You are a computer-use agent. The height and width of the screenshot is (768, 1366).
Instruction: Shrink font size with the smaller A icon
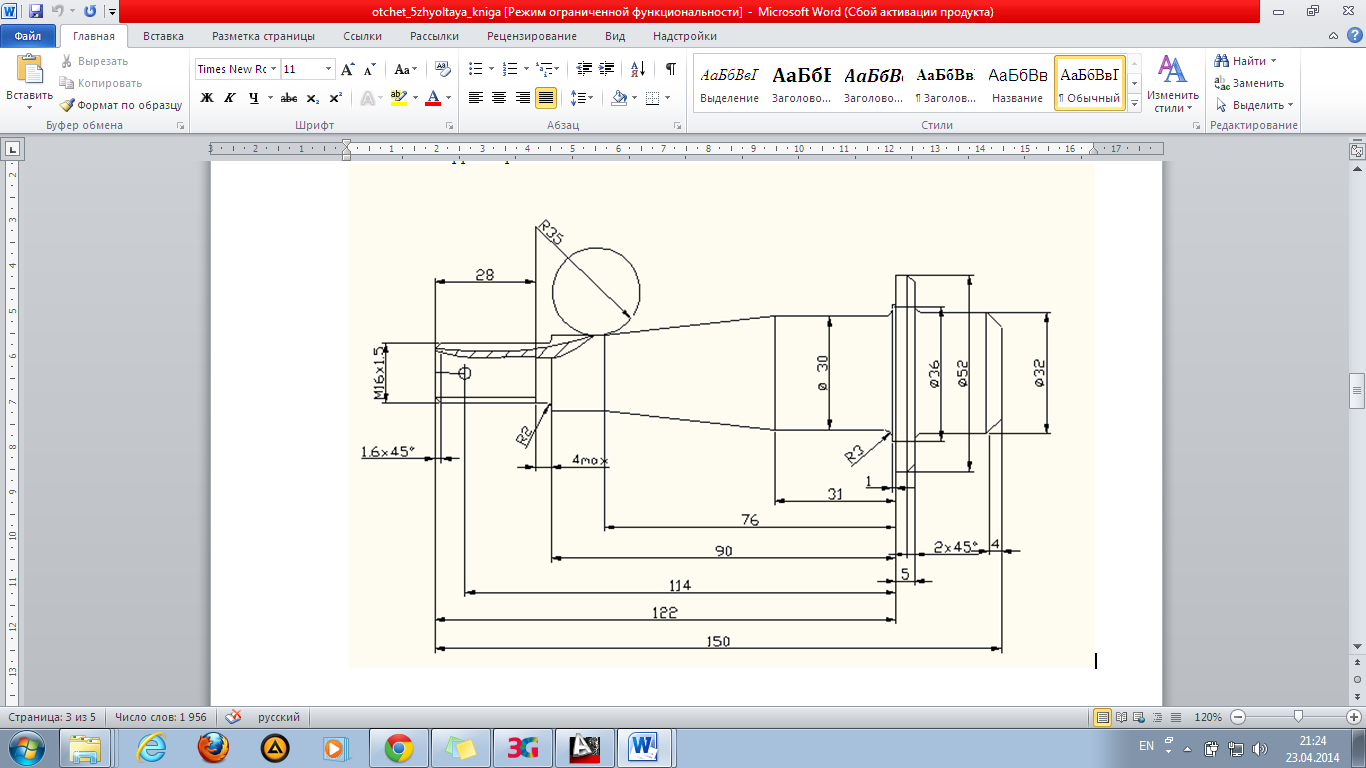click(x=369, y=69)
